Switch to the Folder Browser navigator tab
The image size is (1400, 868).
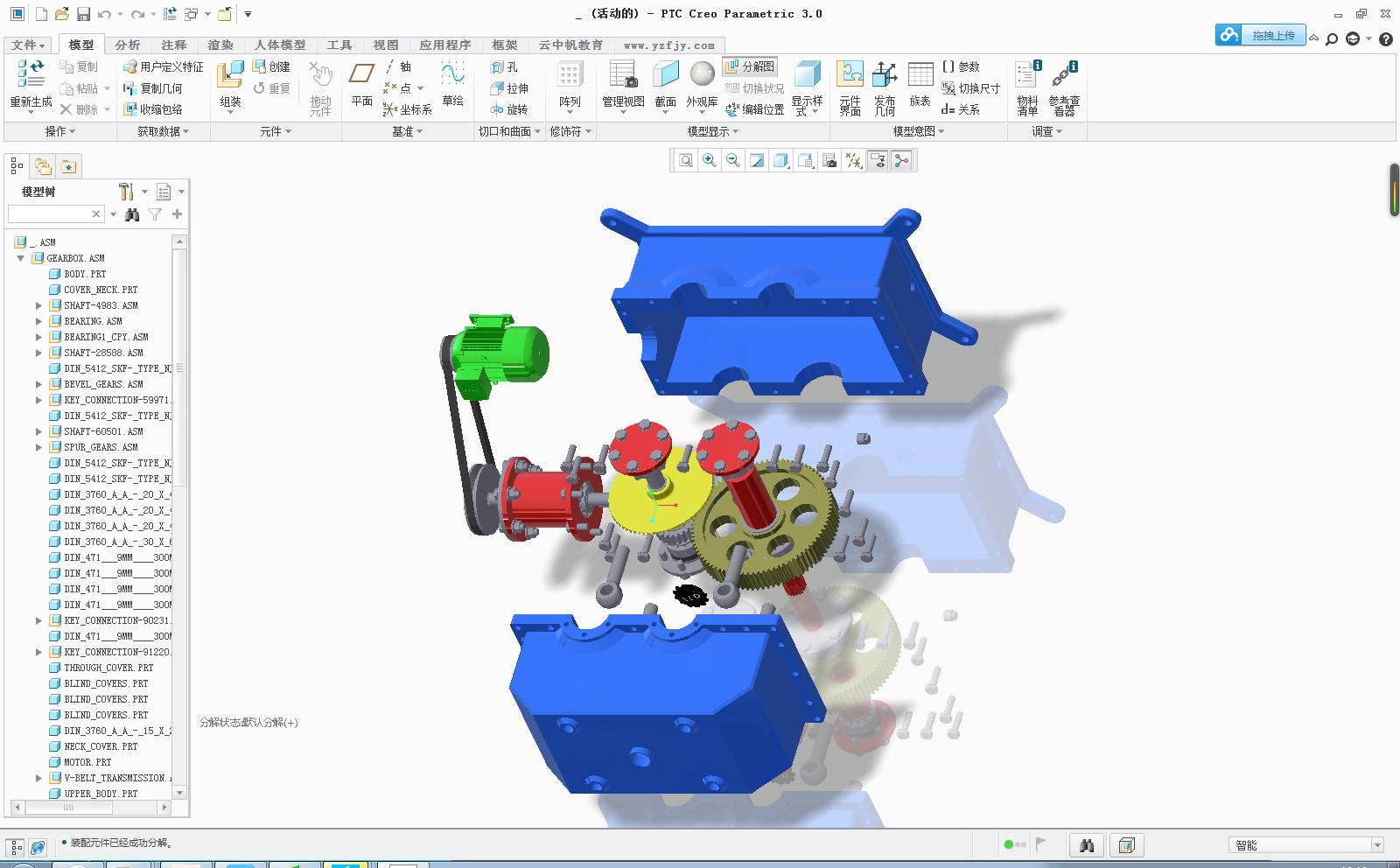pos(42,165)
